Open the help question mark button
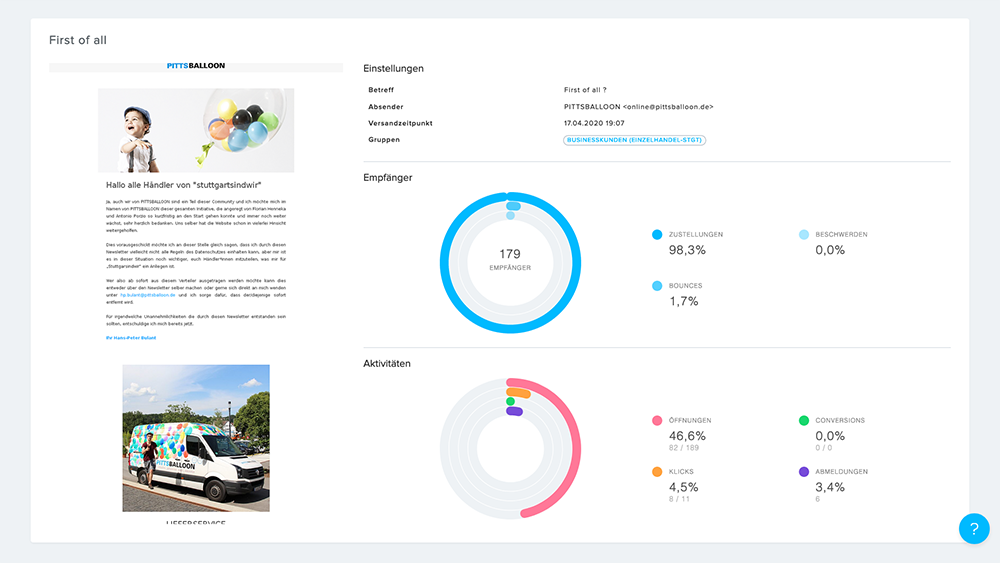The width and height of the screenshot is (1000, 563). coord(973,529)
